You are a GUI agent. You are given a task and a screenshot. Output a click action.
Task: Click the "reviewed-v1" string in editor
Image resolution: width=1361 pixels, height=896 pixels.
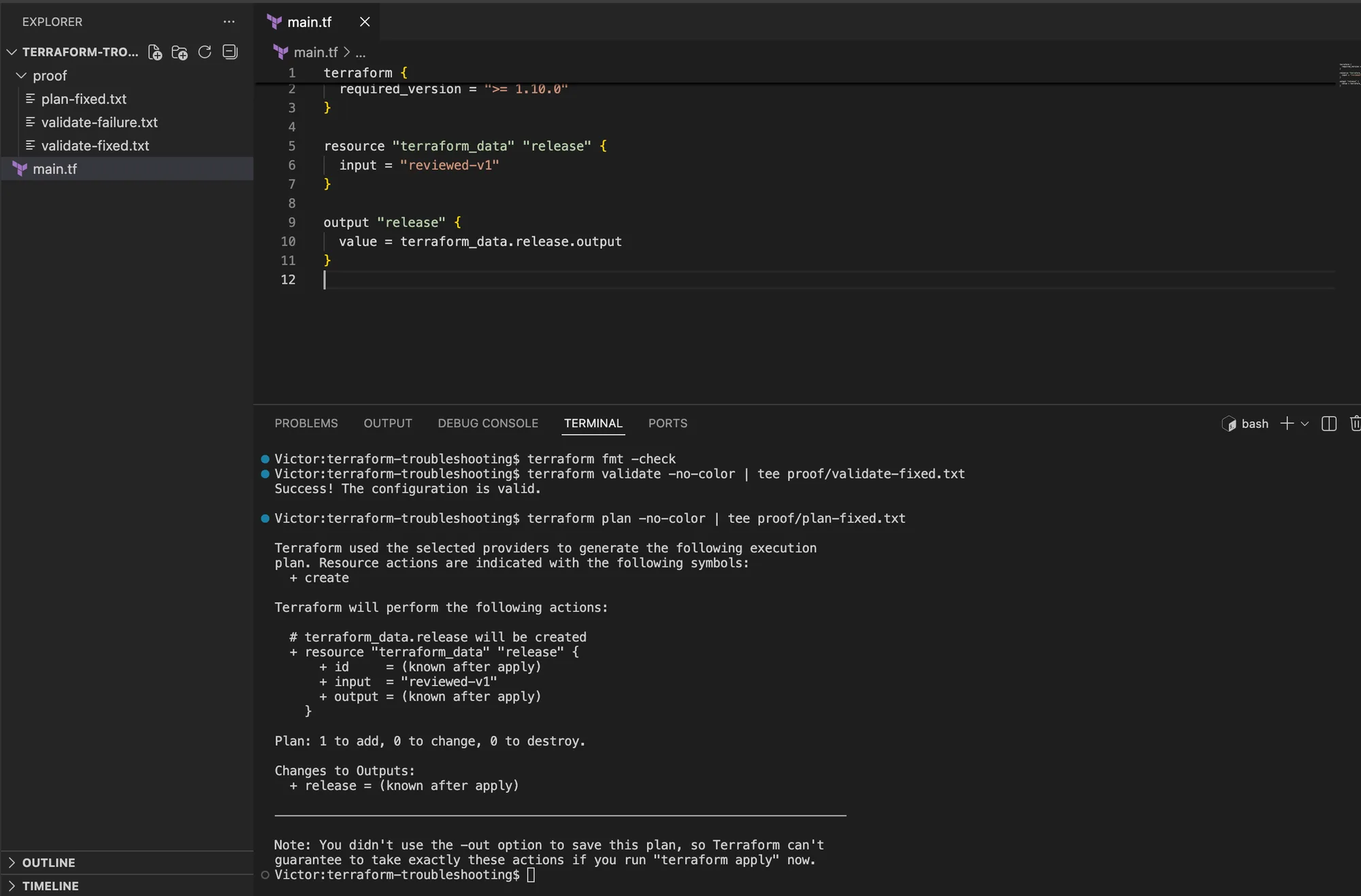[450, 165]
